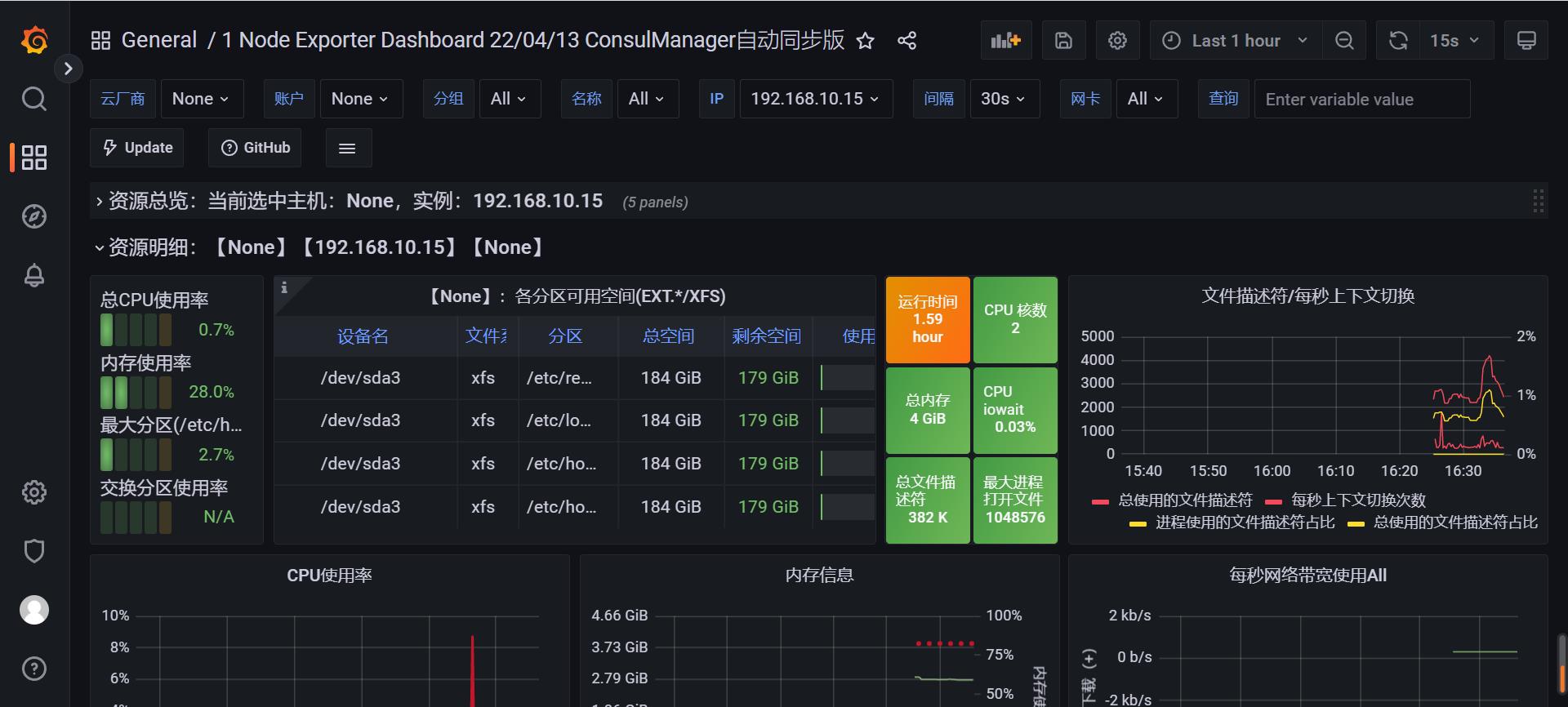
Task: Click the Grafana logo home icon
Action: coord(34,39)
